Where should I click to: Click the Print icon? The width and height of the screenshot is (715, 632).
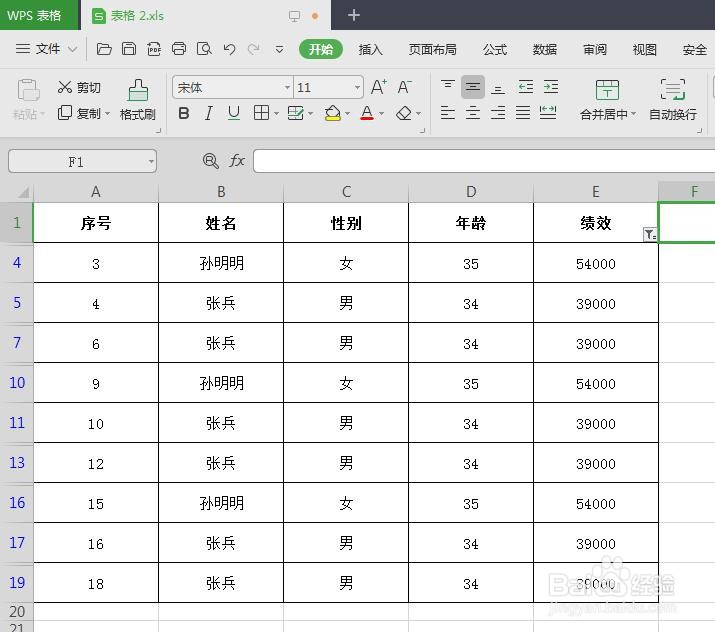click(x=179, y=49)
